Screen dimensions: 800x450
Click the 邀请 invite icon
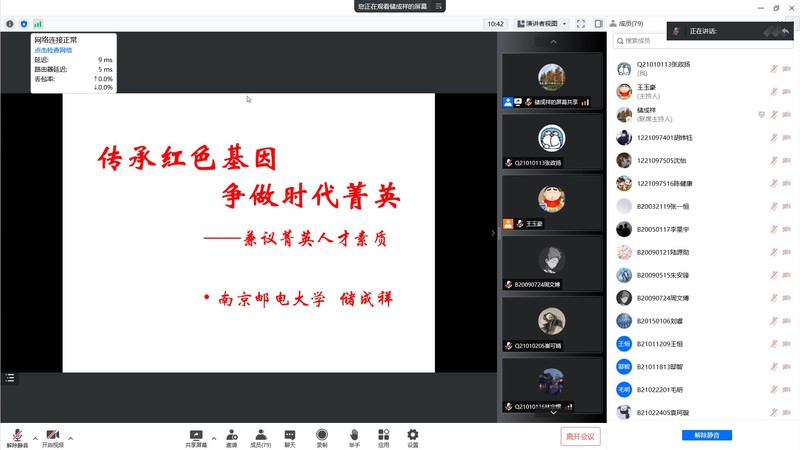232,437
